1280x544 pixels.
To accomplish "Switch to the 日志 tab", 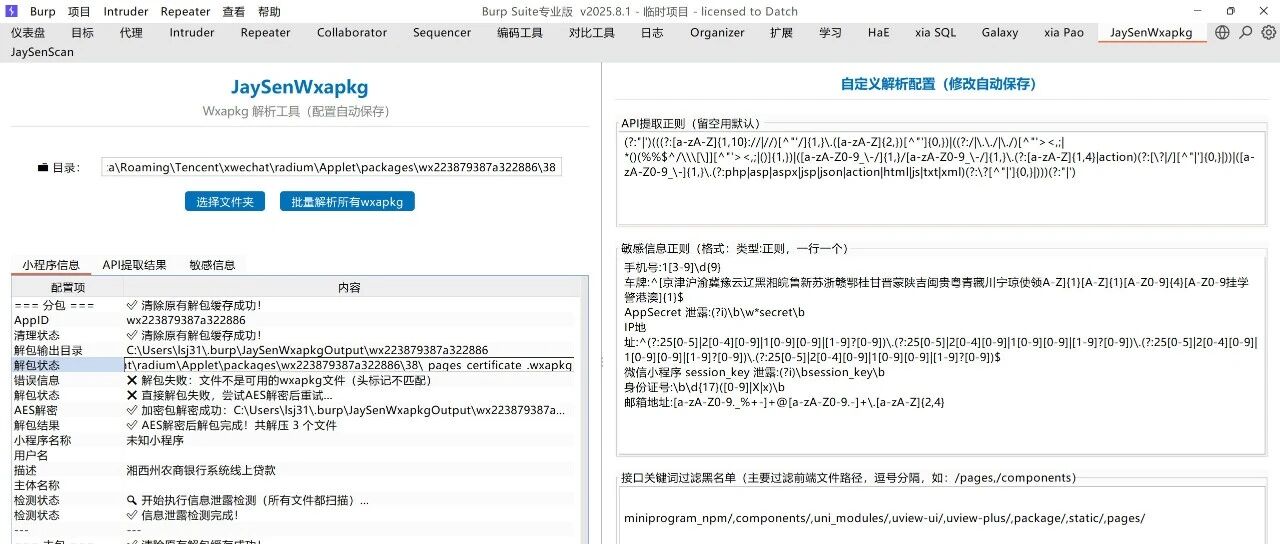I will pos(652,32).
